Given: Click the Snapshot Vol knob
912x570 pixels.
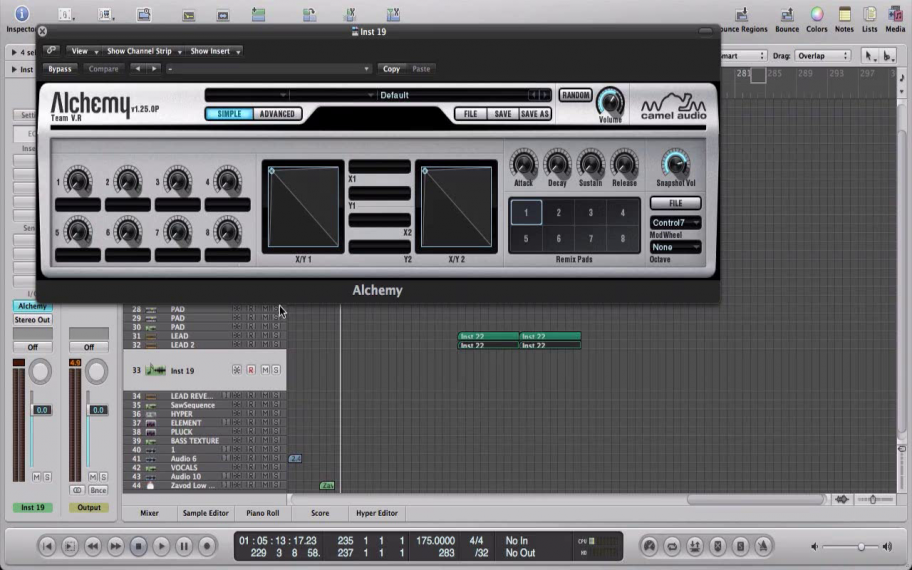Looking at the screenshot, I should pyautogui.click(x=675, y=163).
